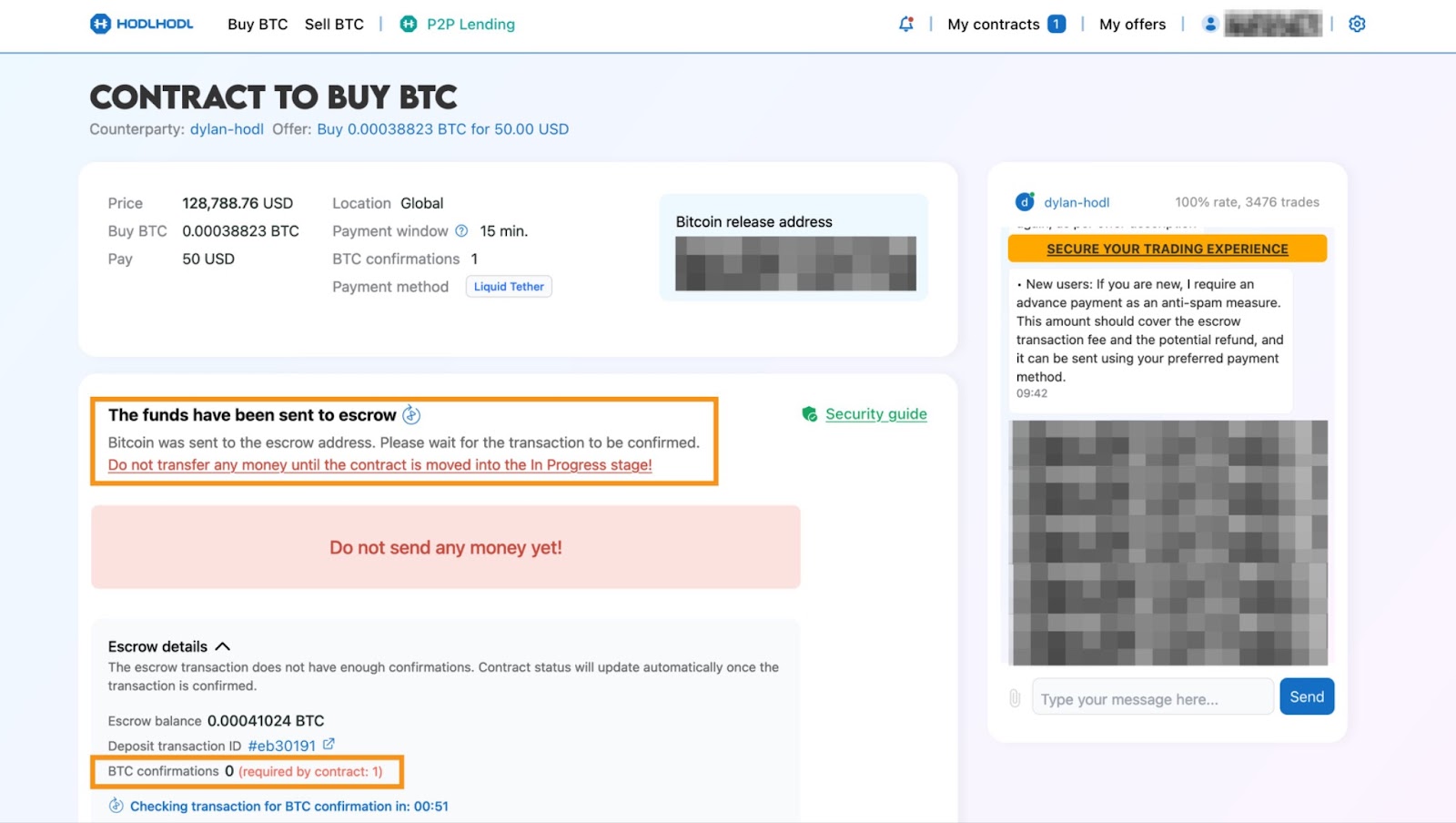Click the blurred chat message image
1456x823 pixels.
tap(1169, 543)
